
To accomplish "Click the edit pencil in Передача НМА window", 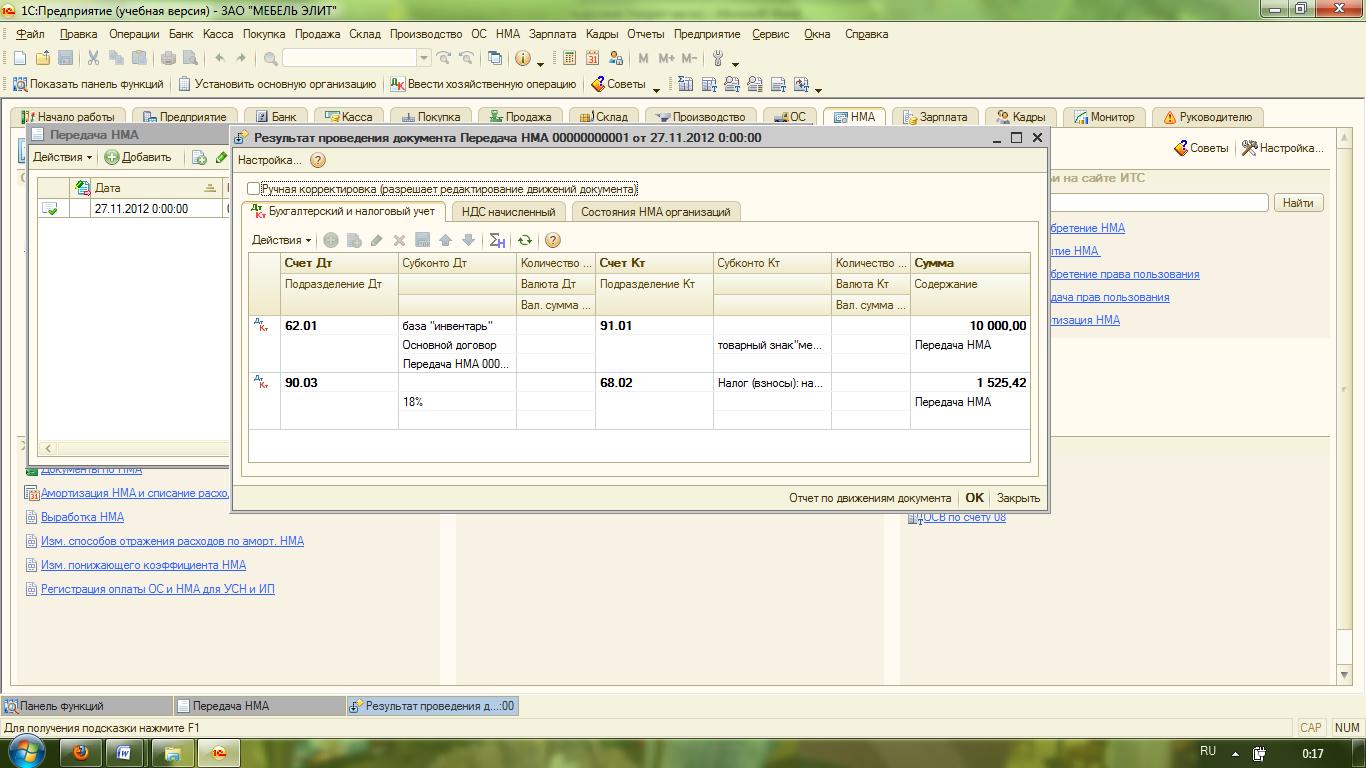I will pos(222,157).
